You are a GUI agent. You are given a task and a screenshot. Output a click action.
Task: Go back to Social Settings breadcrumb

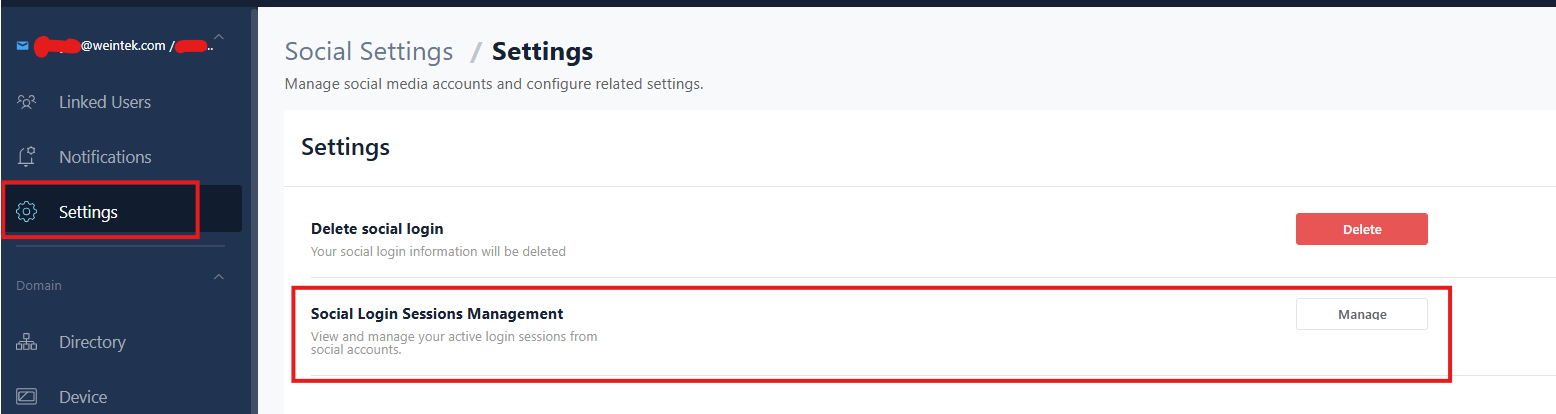point(369,52)
